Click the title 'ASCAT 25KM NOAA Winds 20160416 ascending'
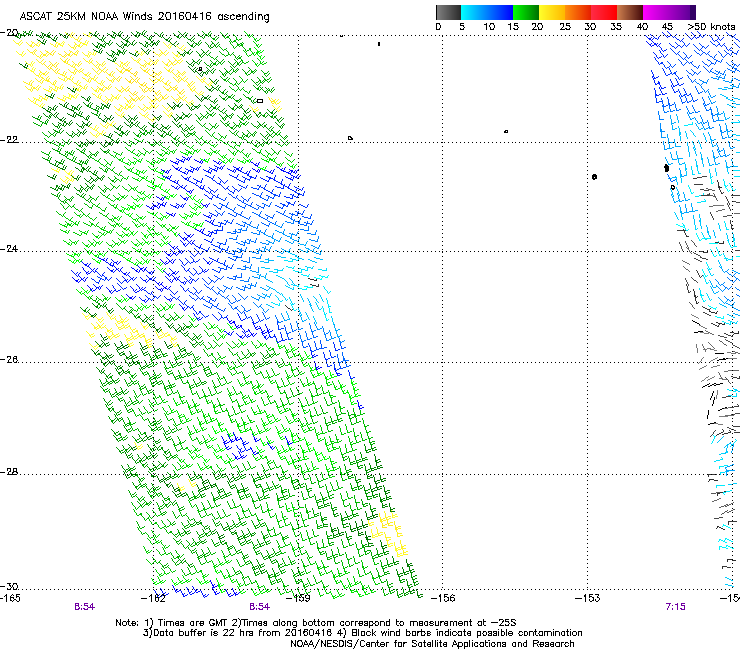 (x=144, y=17)
